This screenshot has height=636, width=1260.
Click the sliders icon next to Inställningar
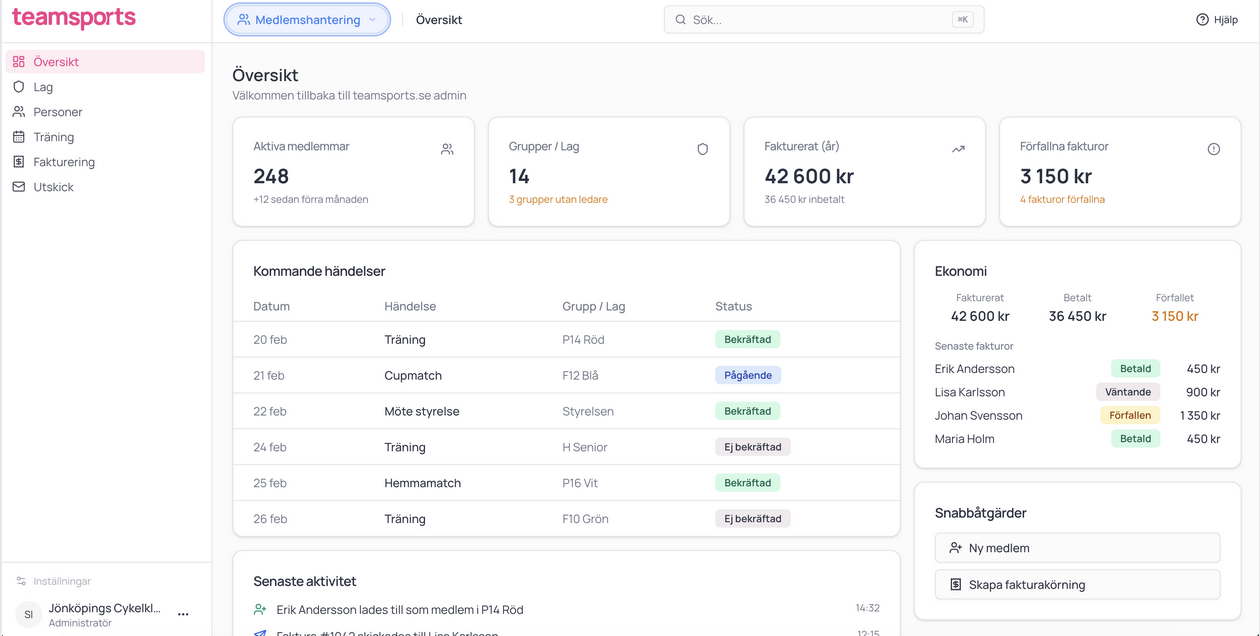[x=21, y=581]
